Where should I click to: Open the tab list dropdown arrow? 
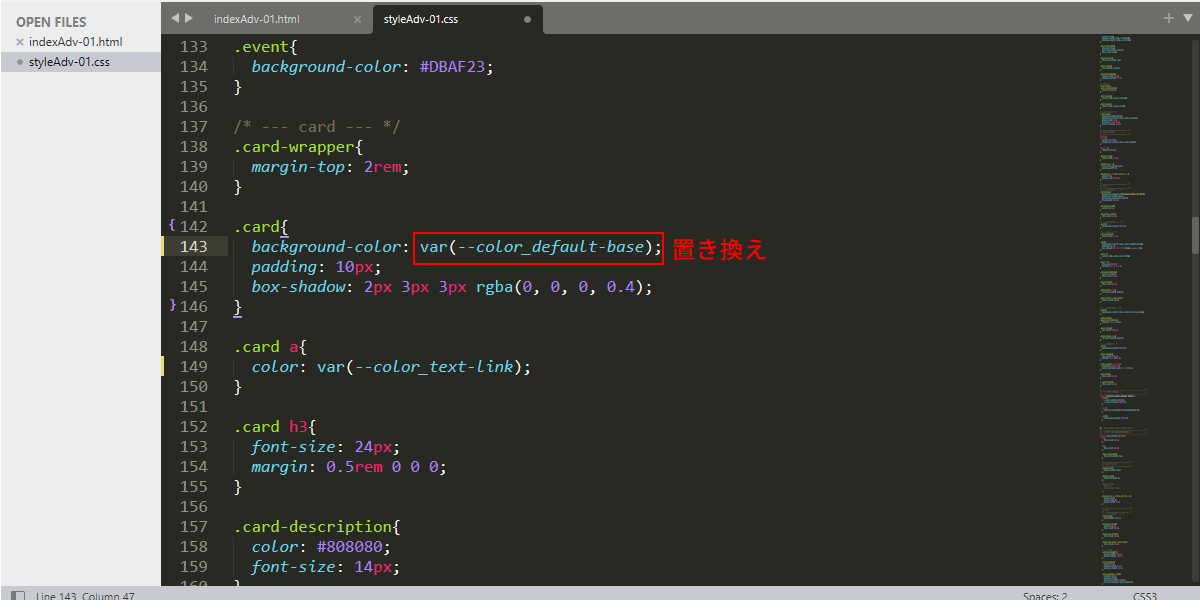pos(1186,18)
